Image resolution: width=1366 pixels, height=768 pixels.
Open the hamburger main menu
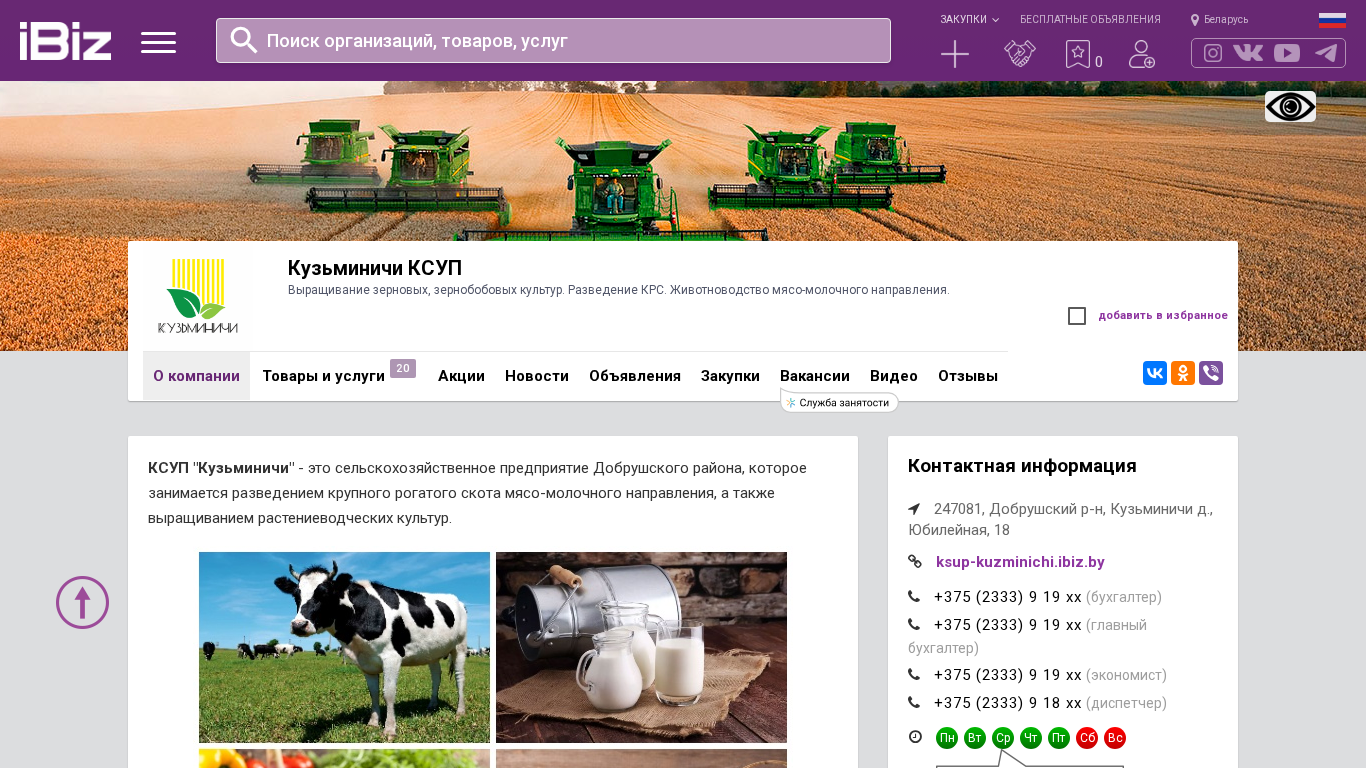pyautogui.click(x=158, y=42)
